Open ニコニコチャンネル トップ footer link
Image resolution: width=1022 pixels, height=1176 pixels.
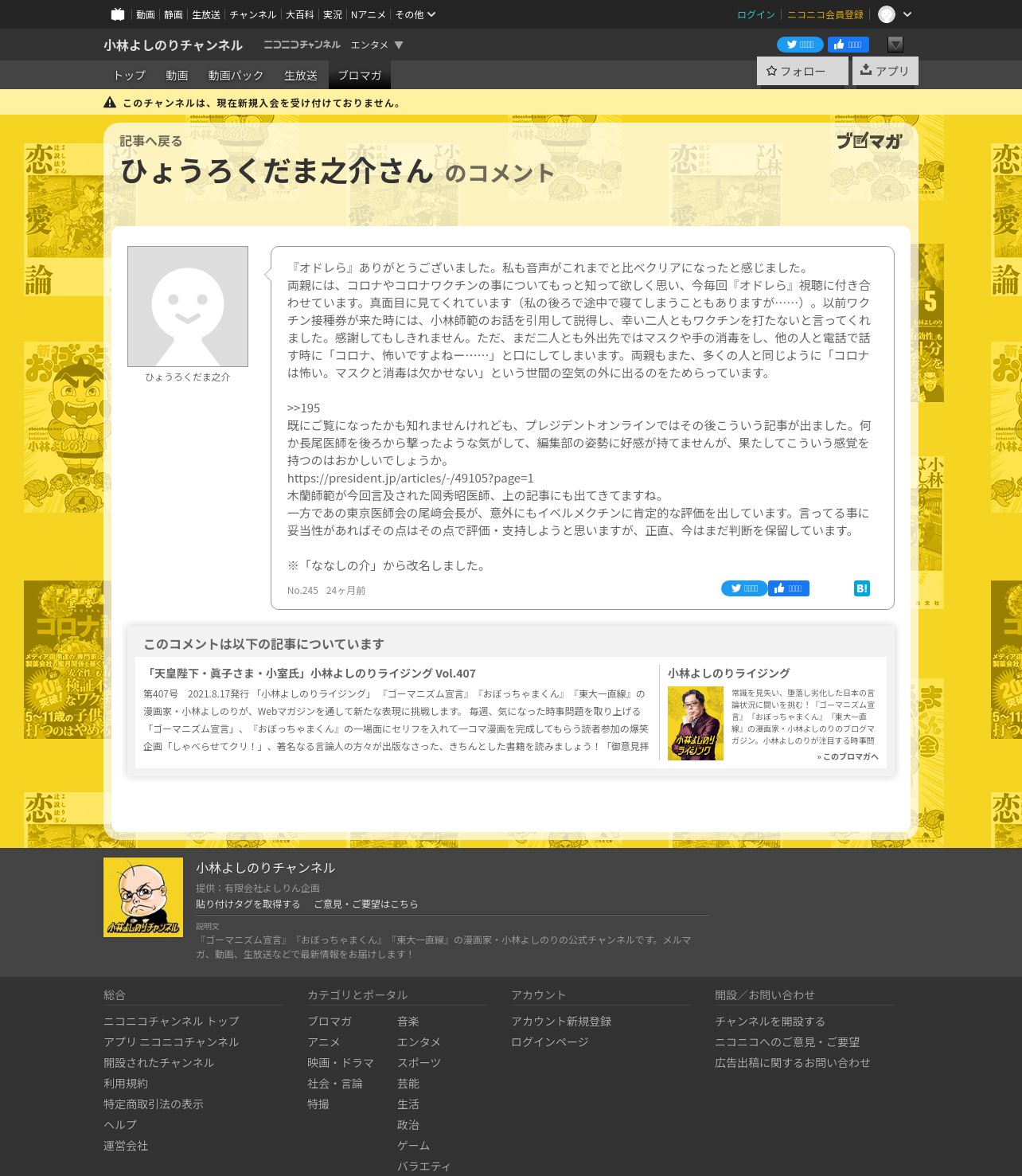coord(171,1021)
